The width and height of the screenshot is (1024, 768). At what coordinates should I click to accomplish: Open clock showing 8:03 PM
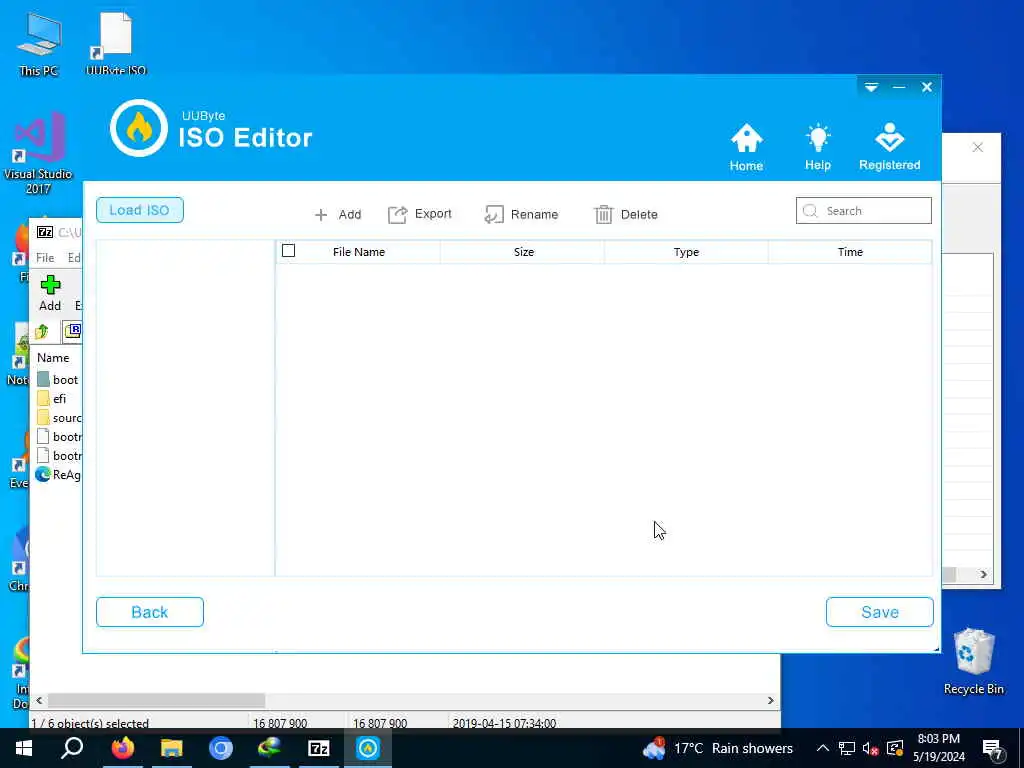938,748
